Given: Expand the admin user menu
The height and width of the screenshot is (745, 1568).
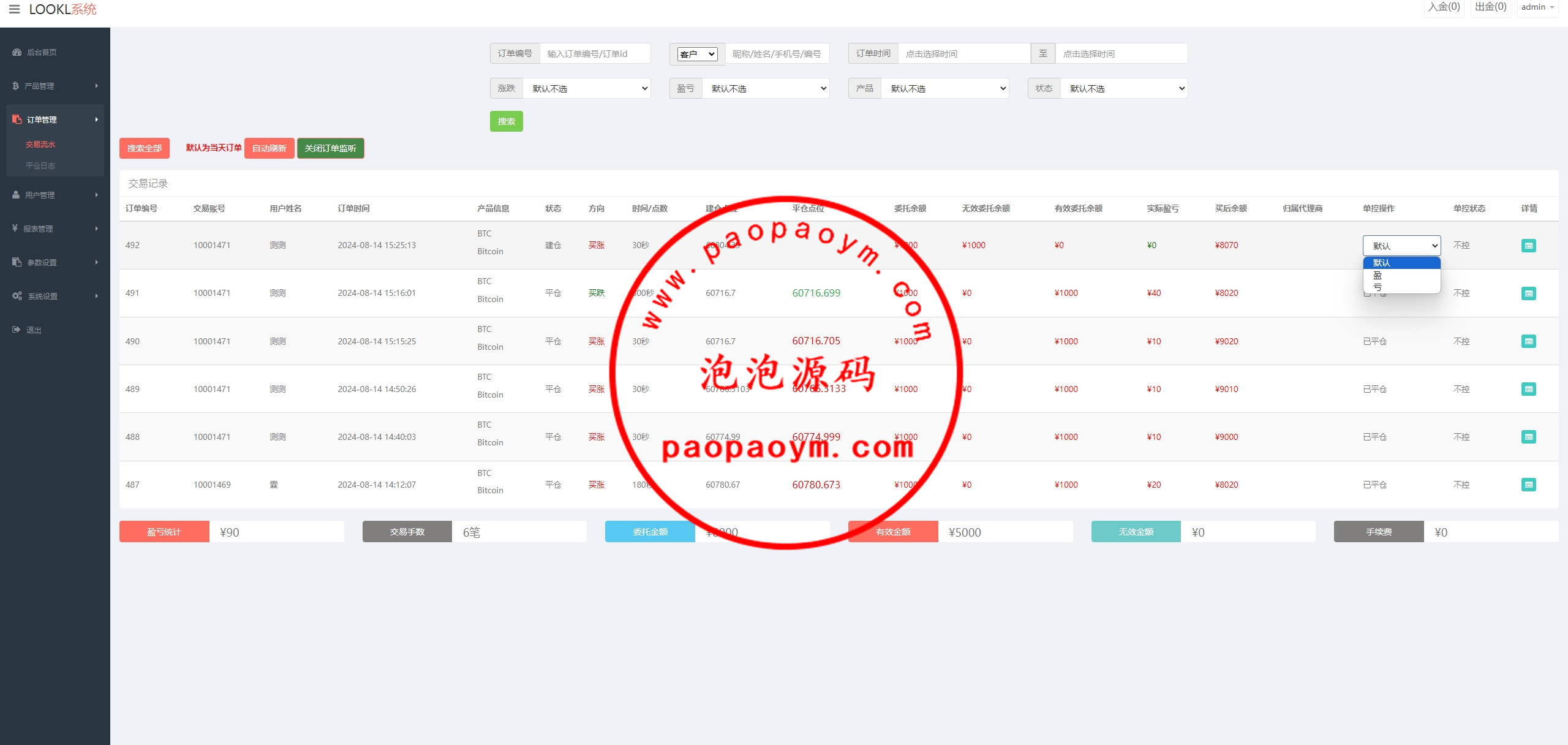Looking at the screenshot, I should coord(1537,7).
